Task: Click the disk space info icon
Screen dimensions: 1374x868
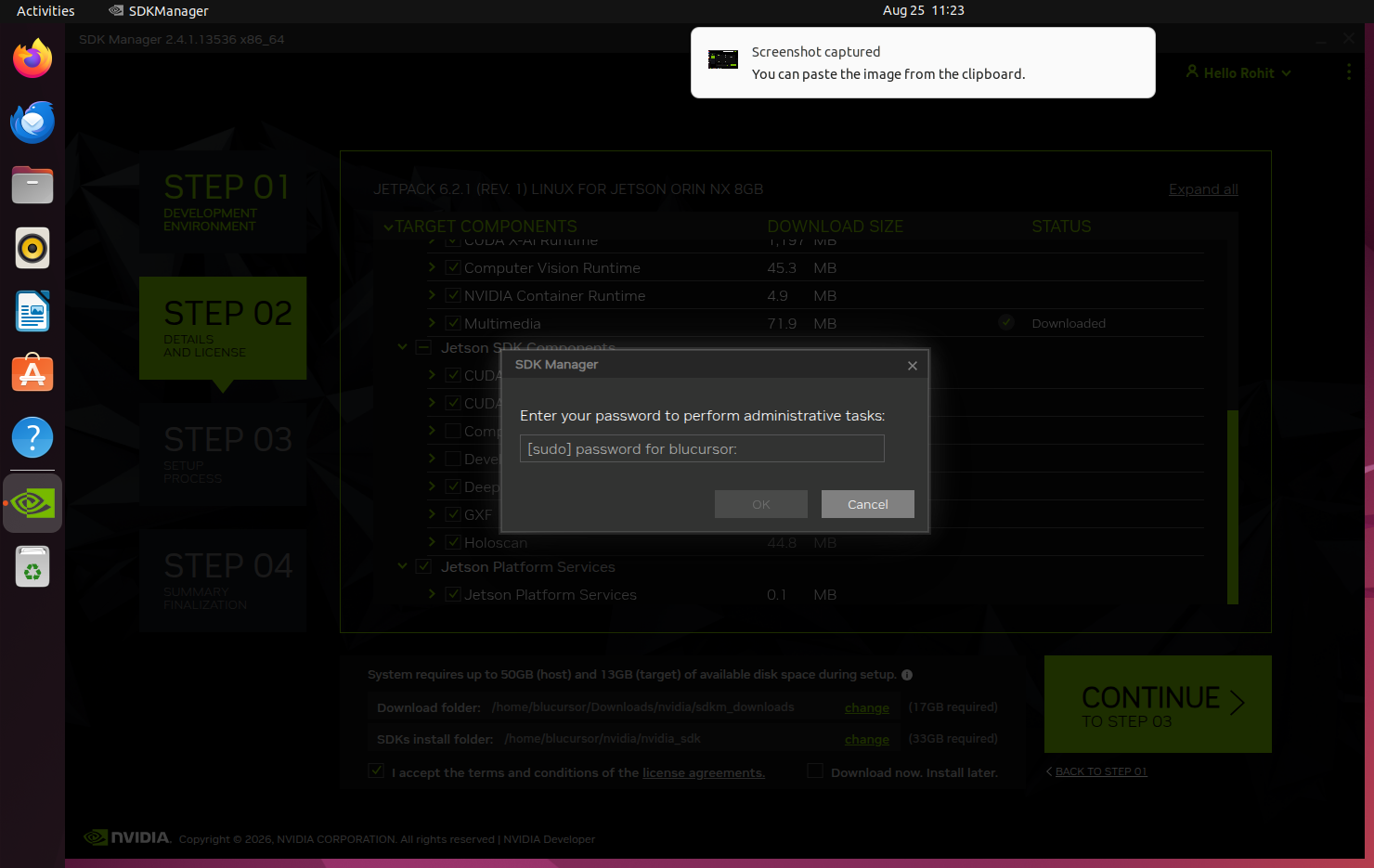Action: 907,675
